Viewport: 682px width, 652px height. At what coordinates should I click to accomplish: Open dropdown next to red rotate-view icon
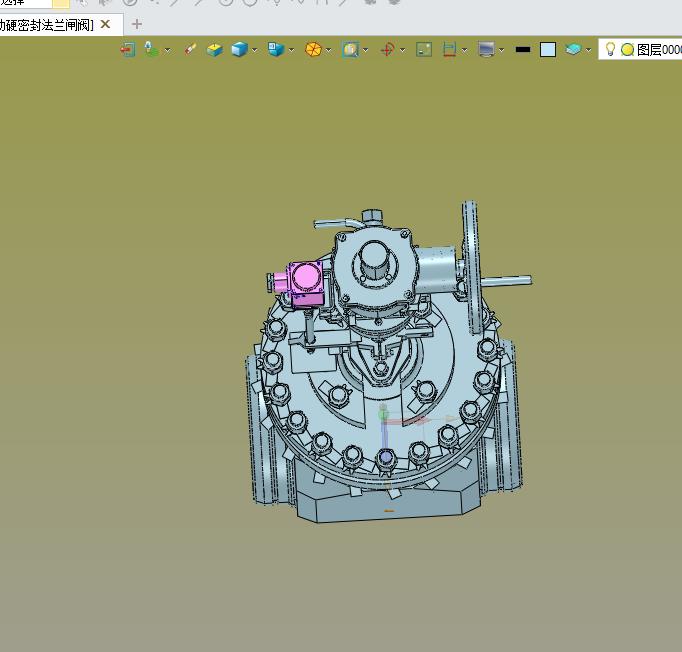point(402,50)
